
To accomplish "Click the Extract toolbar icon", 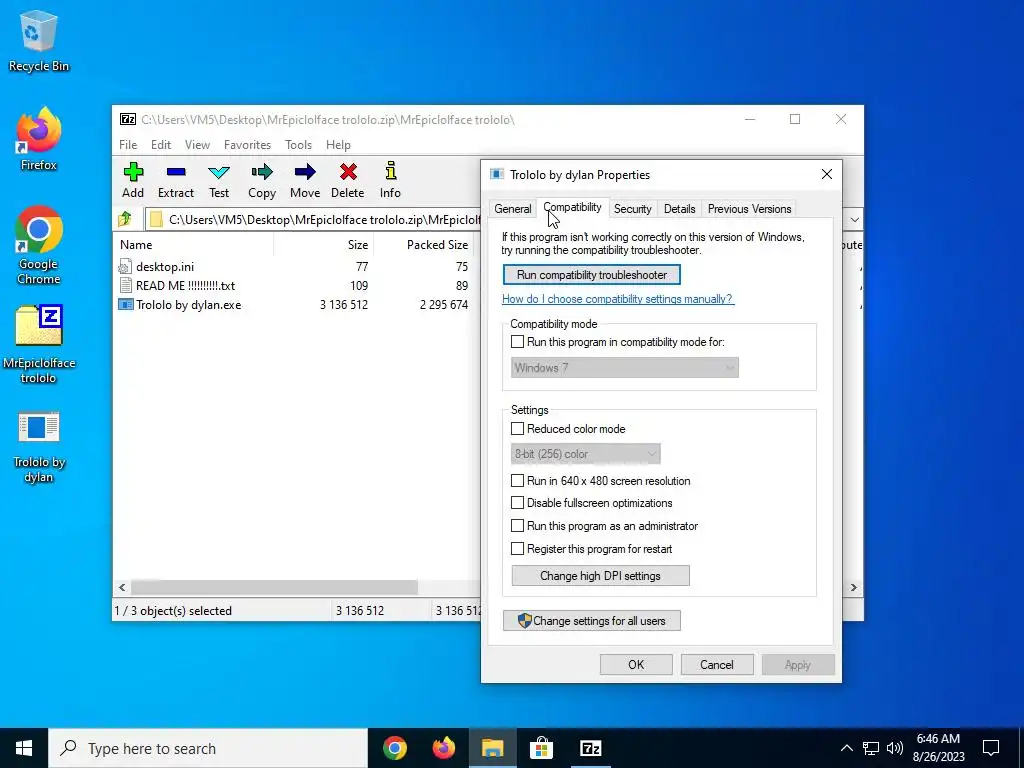I will (176, 180).
